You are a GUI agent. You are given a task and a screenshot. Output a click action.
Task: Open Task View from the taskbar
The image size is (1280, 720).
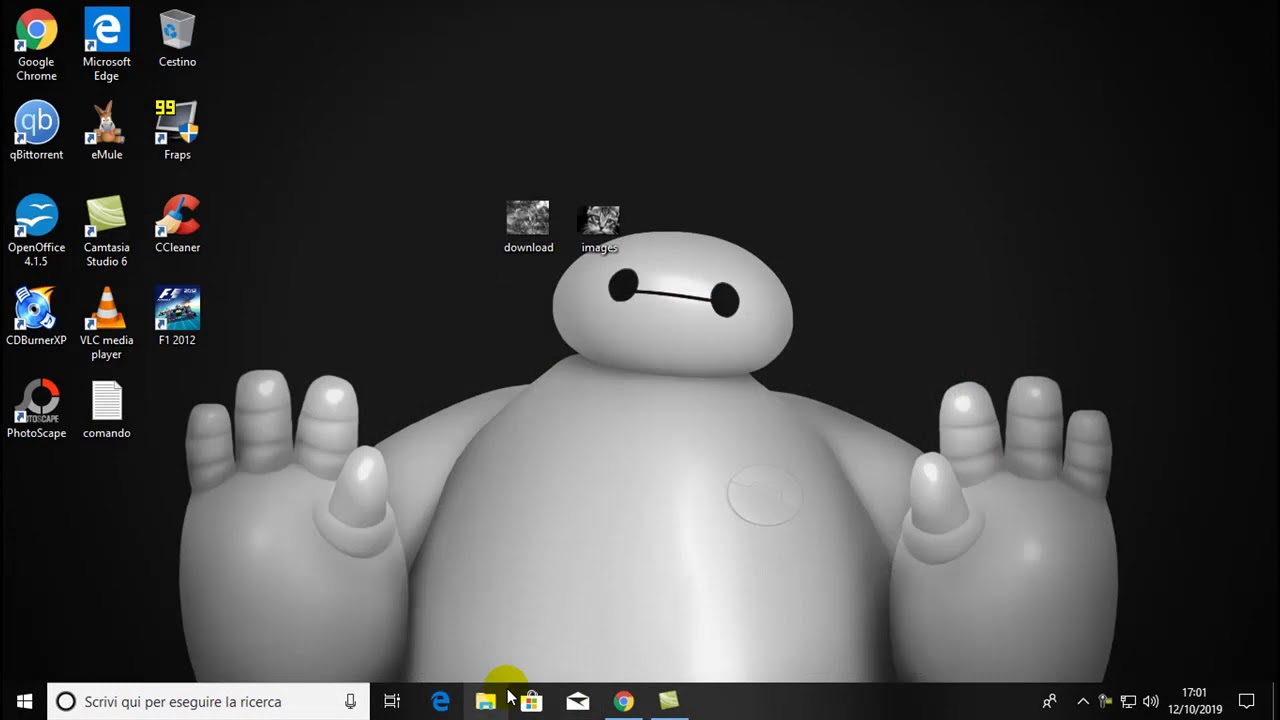pyautogui.click(x=392, y=701)
